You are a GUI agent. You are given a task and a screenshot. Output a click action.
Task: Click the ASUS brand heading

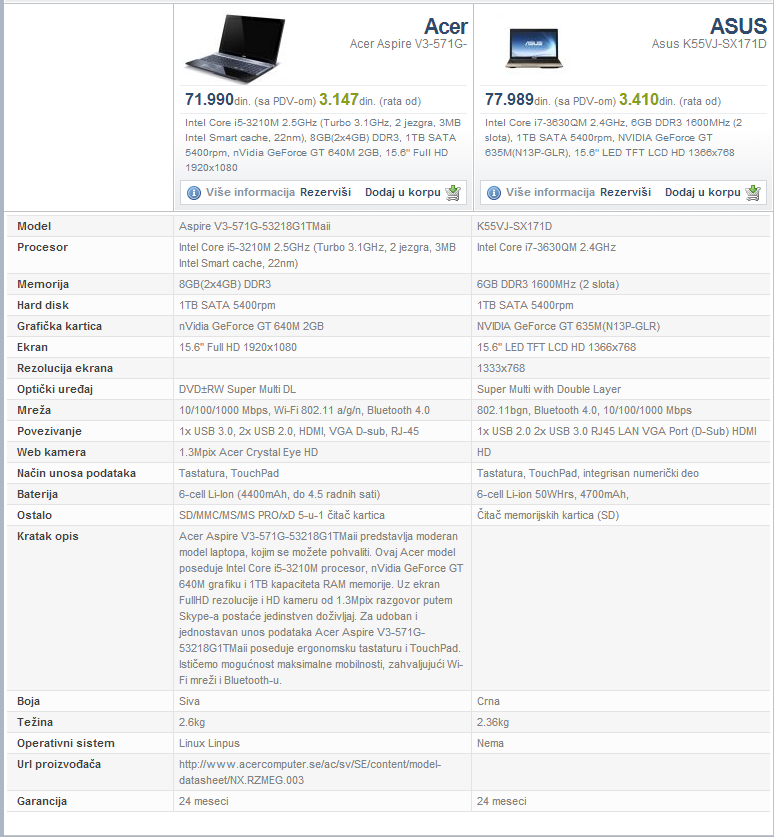pos(738,26)
